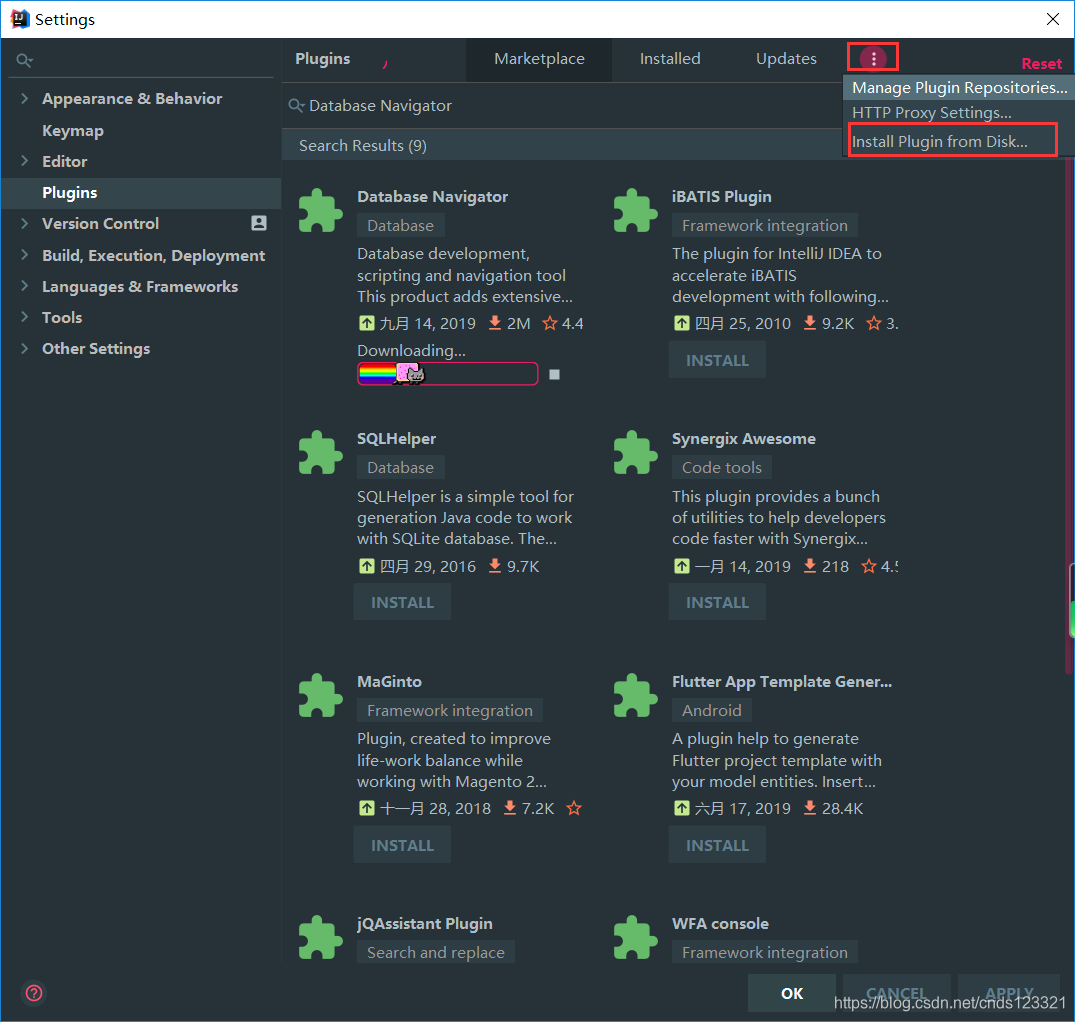Image resolution: width=1075 pixels, height=1022 pixels.
Task: Click the Search and replace tag
Action: pyautogui.click(x=435, y=952)
